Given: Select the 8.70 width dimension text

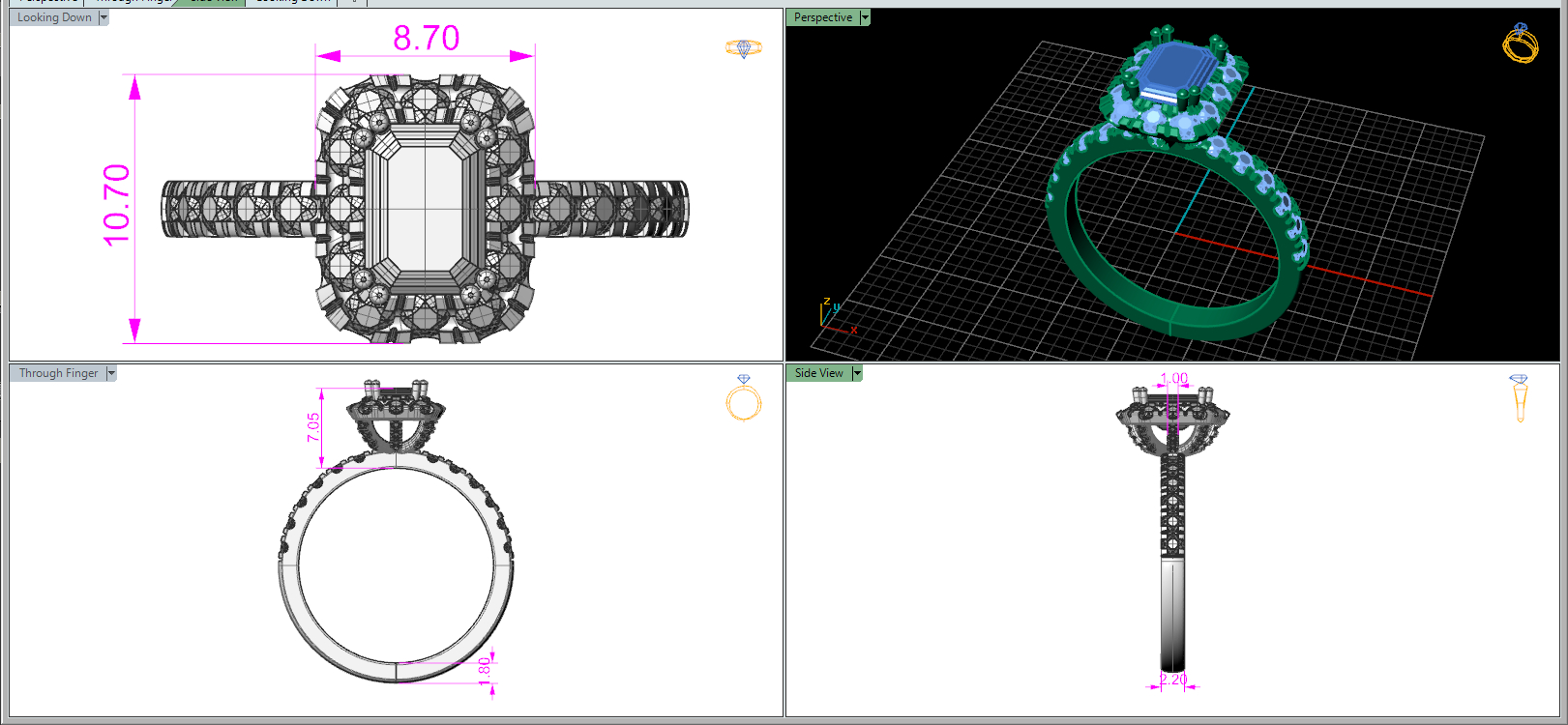Looking at the screenshot, I should (x=426, y=39).
